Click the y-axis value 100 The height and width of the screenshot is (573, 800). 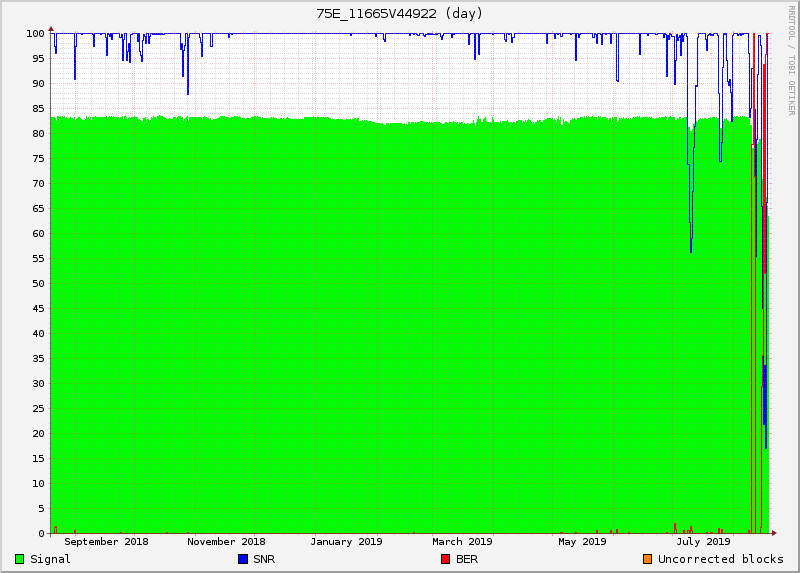[35, 34]
